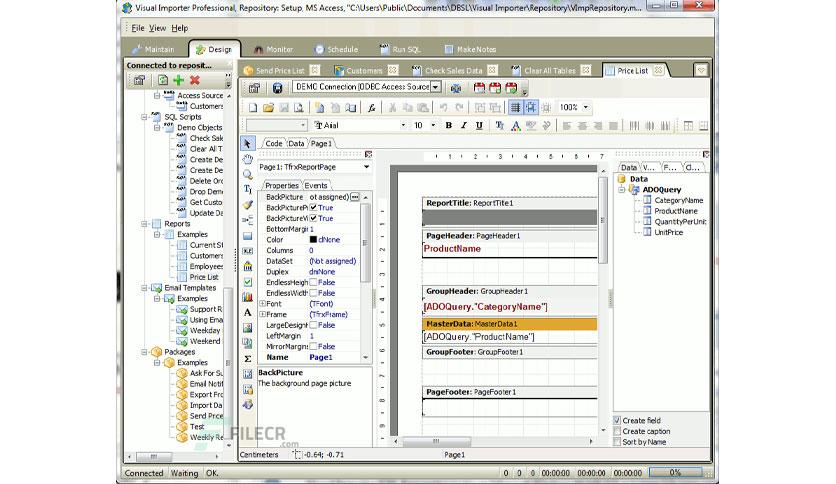Refresh the repository tree
Viewport: 836px width, 484px height.
[x=163, y=80]
